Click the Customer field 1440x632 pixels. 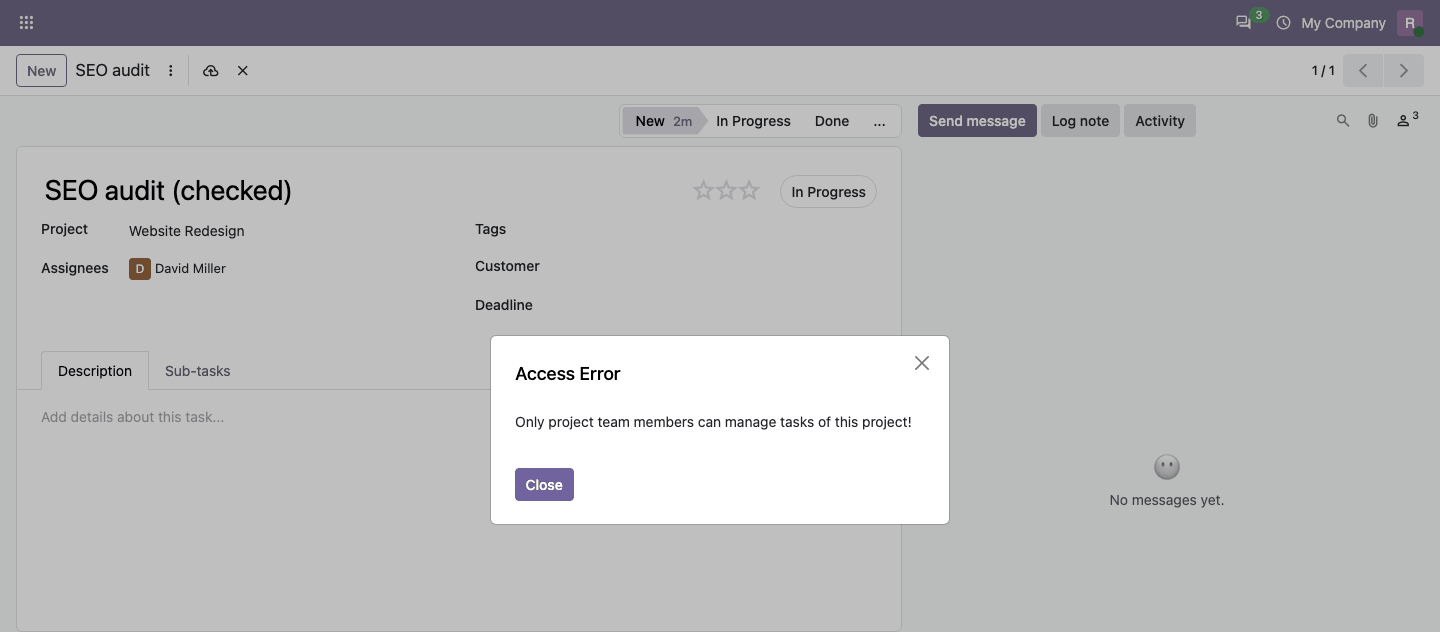point(718,267)
